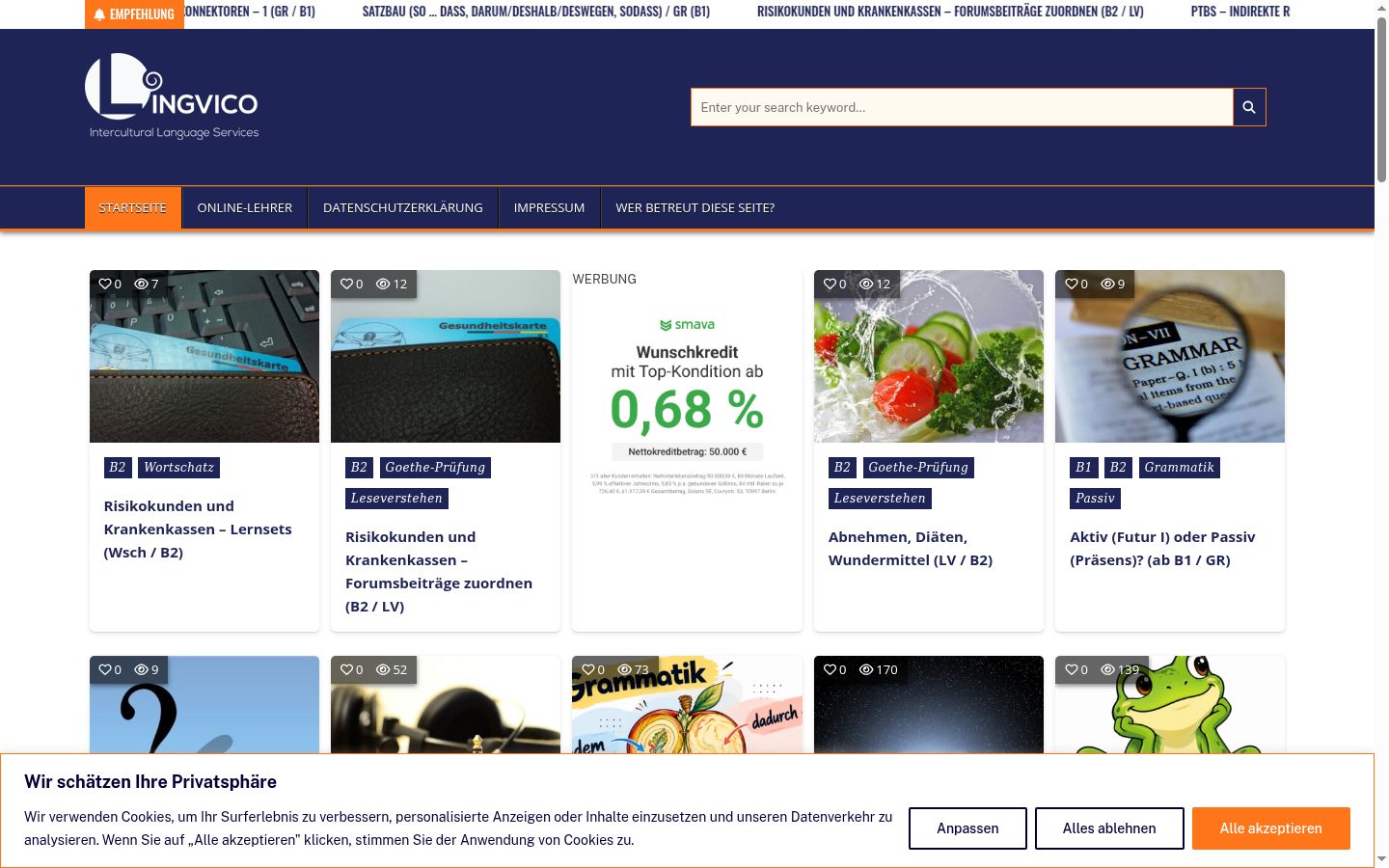
Task: Click the search magnifier icon button
Action: (1249, 107)
